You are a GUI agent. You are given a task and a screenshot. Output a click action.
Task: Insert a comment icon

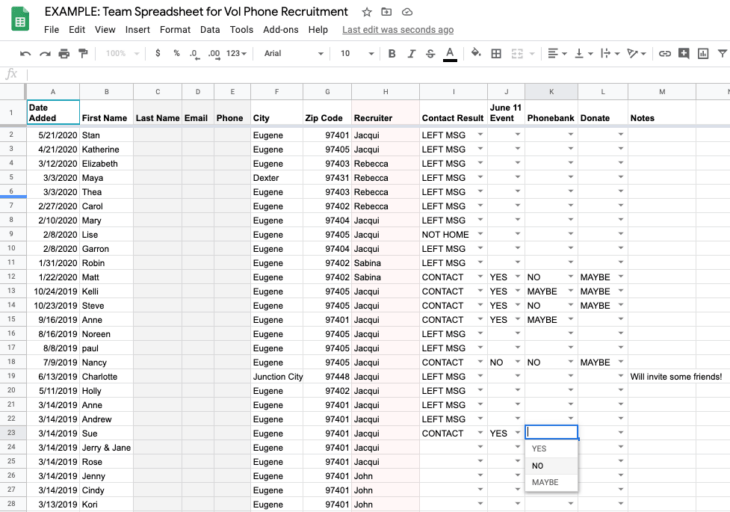[683, 54]
